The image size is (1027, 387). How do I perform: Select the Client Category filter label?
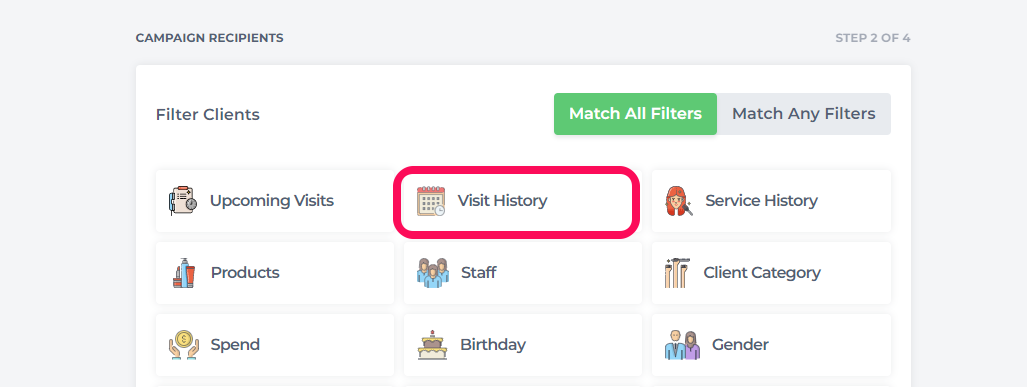(762, 273)
